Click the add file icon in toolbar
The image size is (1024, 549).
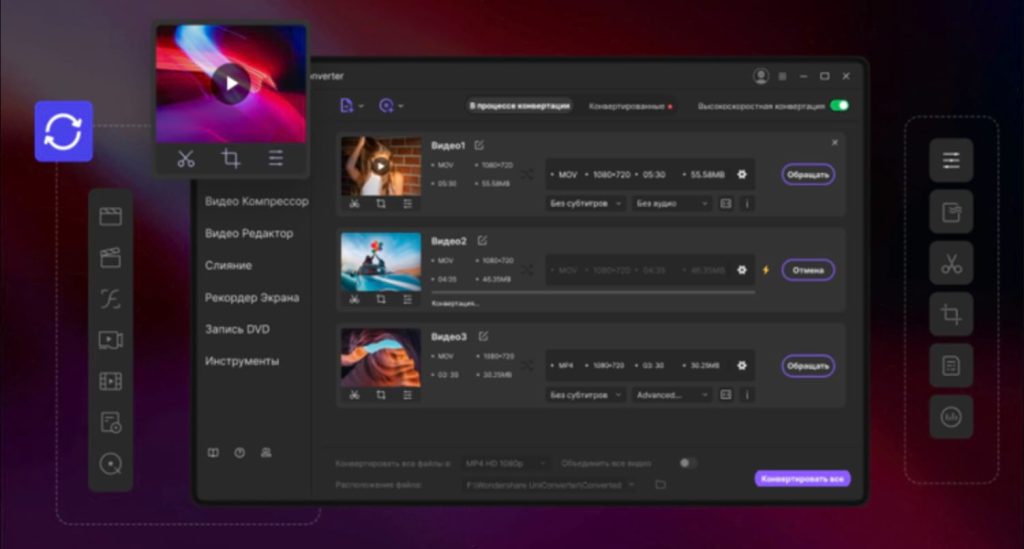347,105
